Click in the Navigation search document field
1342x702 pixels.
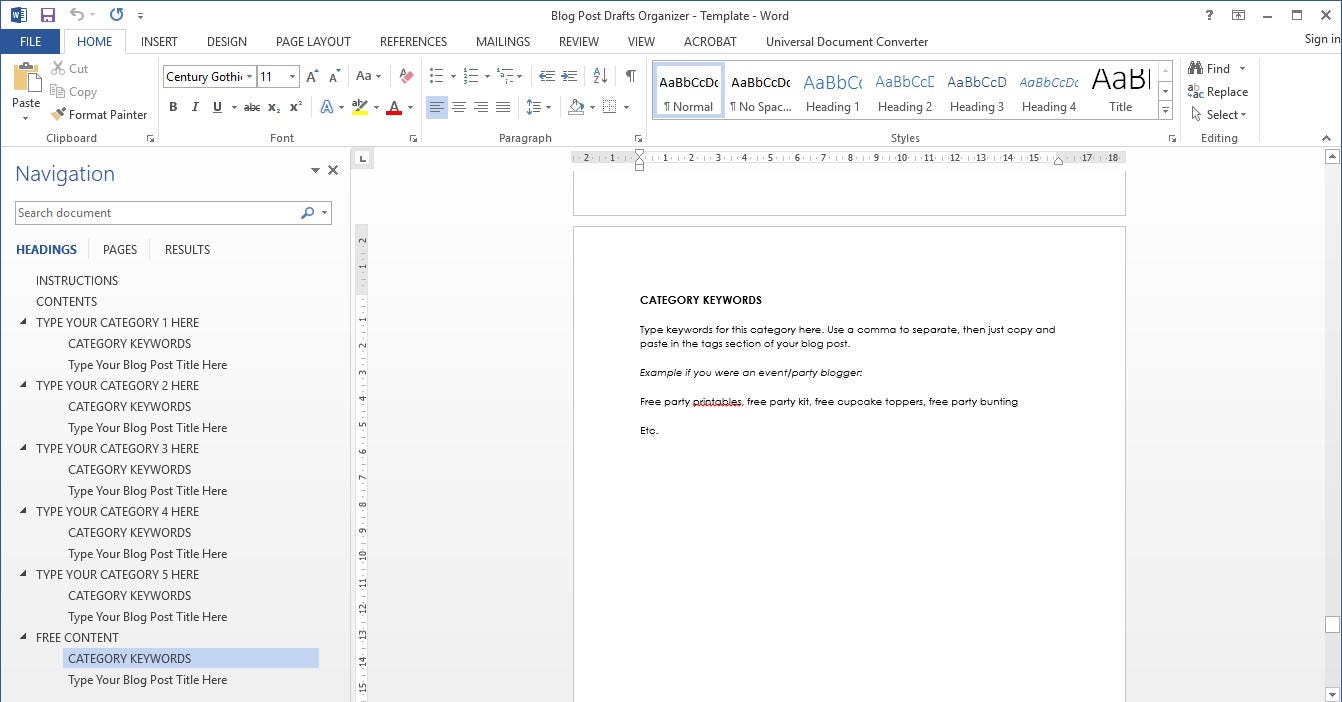(x=160, y=212)
